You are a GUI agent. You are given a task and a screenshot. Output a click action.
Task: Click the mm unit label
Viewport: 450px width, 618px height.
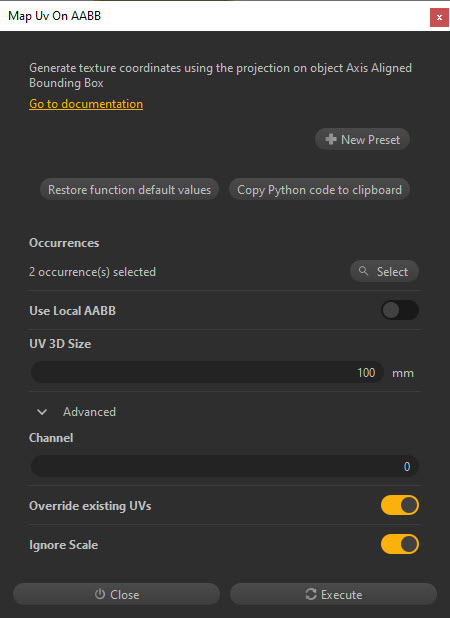point(403,373)
